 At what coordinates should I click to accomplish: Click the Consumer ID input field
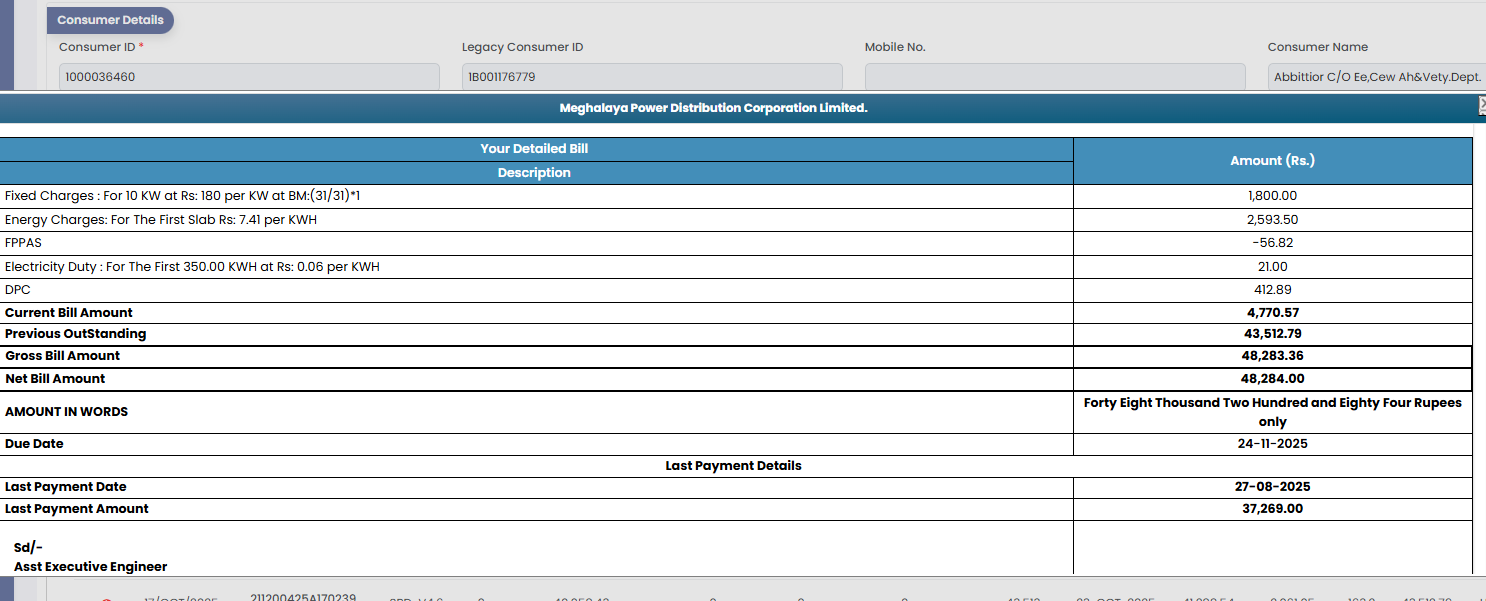[x=249, y=77]
